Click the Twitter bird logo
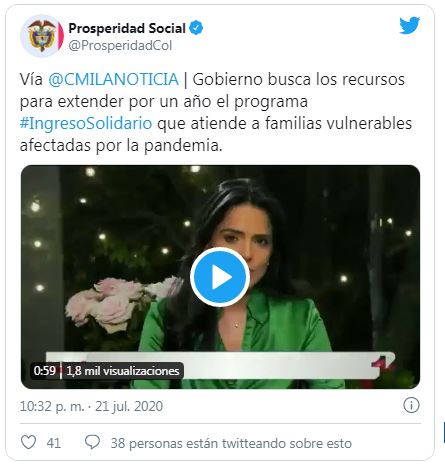Screen dimensions: 445x469 tap(410, 25)
